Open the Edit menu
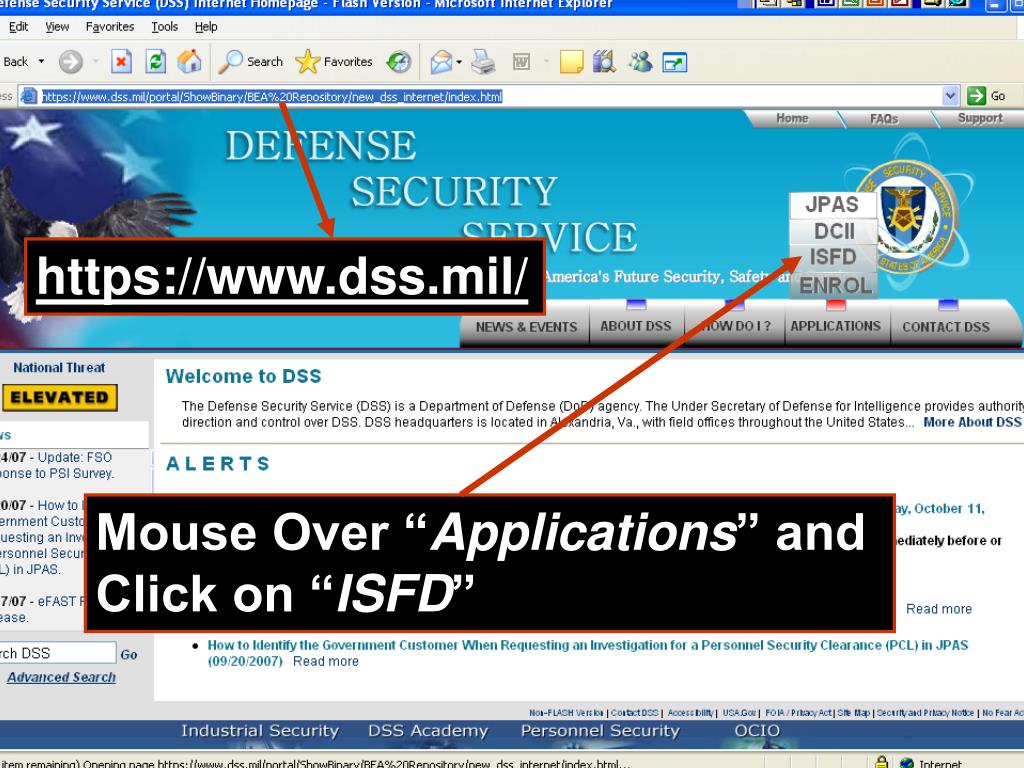Screen dimensions: 1024x768 coord(18,27)
